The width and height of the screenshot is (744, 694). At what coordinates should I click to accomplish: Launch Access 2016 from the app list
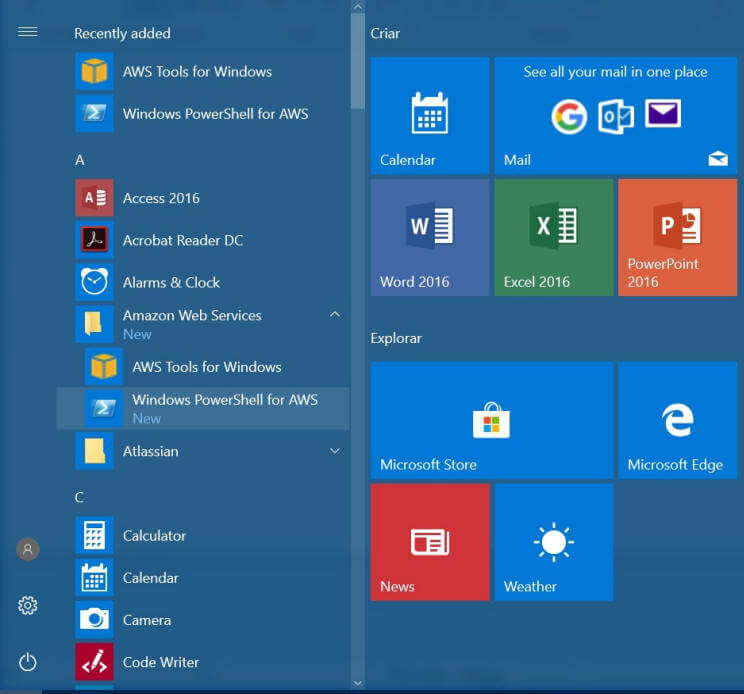160,198
